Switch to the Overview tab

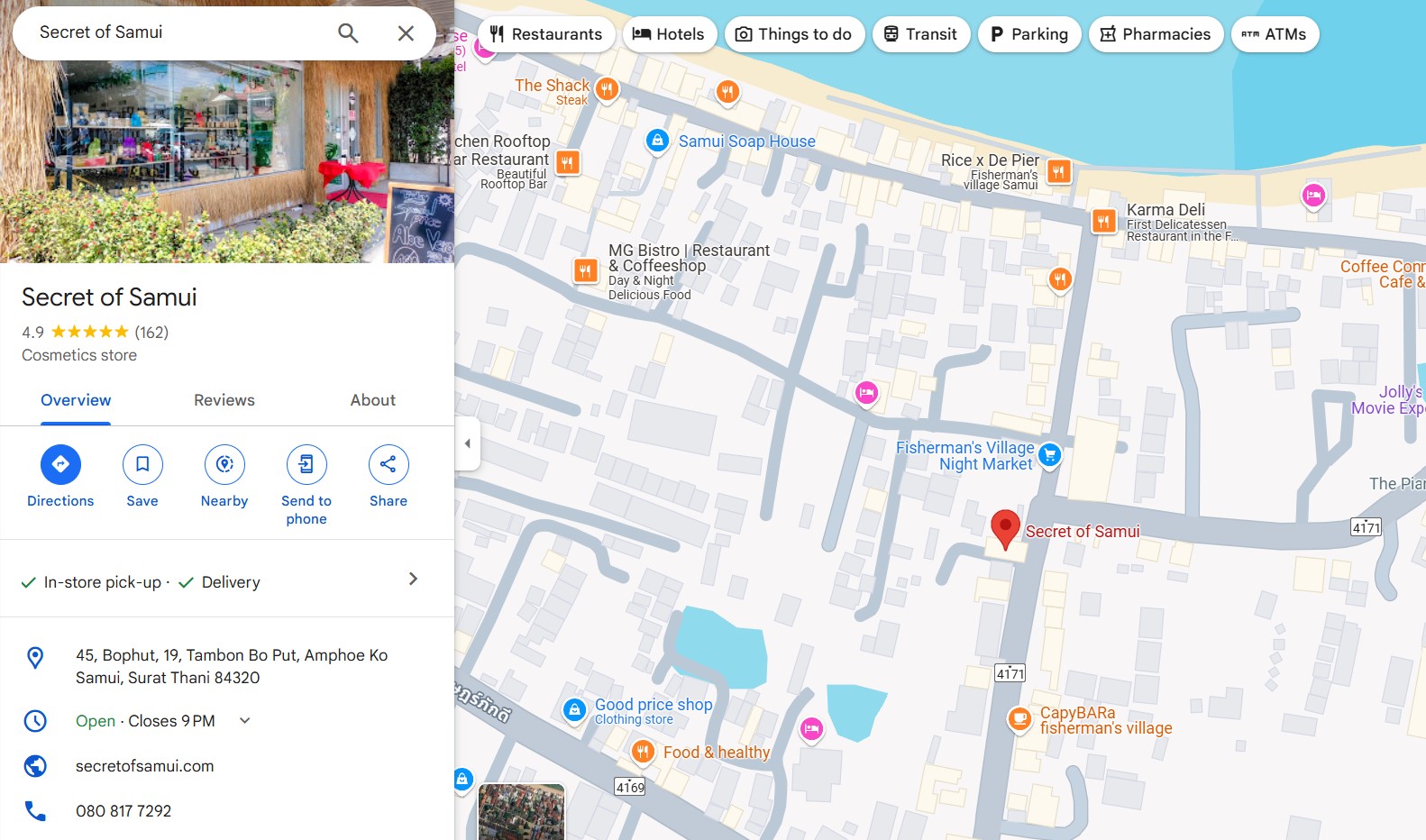76,400
